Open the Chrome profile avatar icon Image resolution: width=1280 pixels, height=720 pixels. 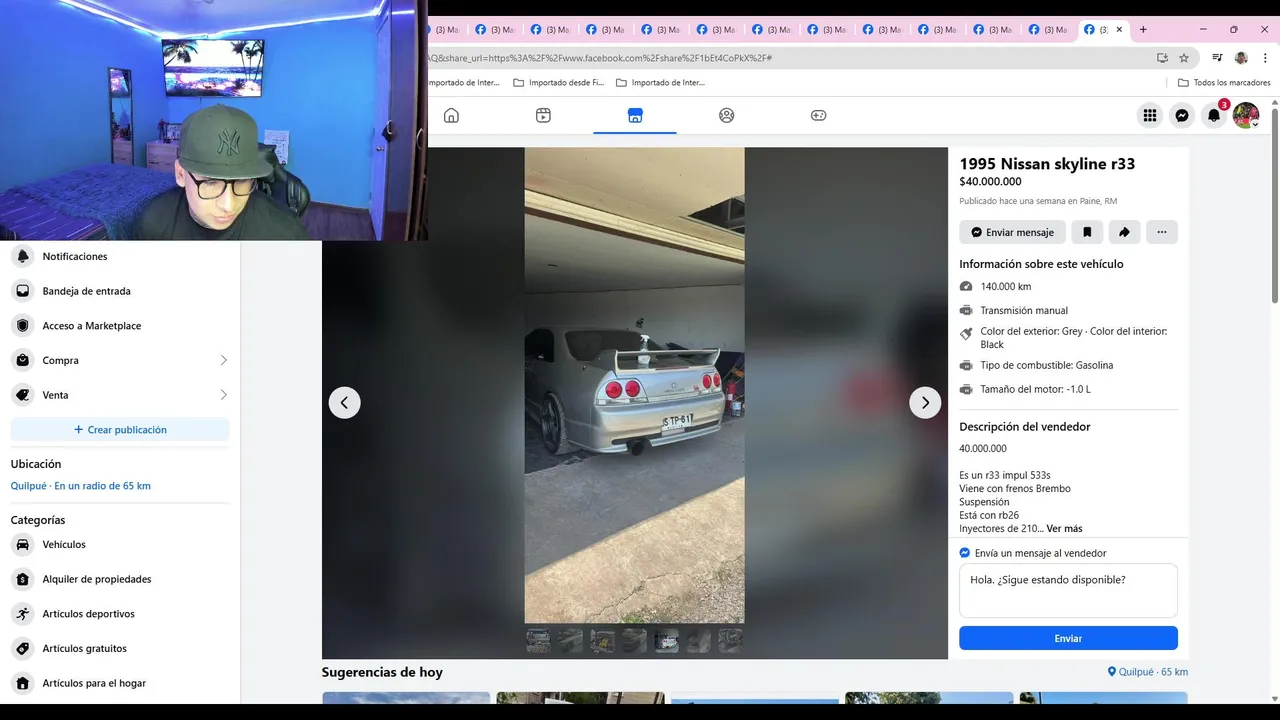[x=1241, y=58]
